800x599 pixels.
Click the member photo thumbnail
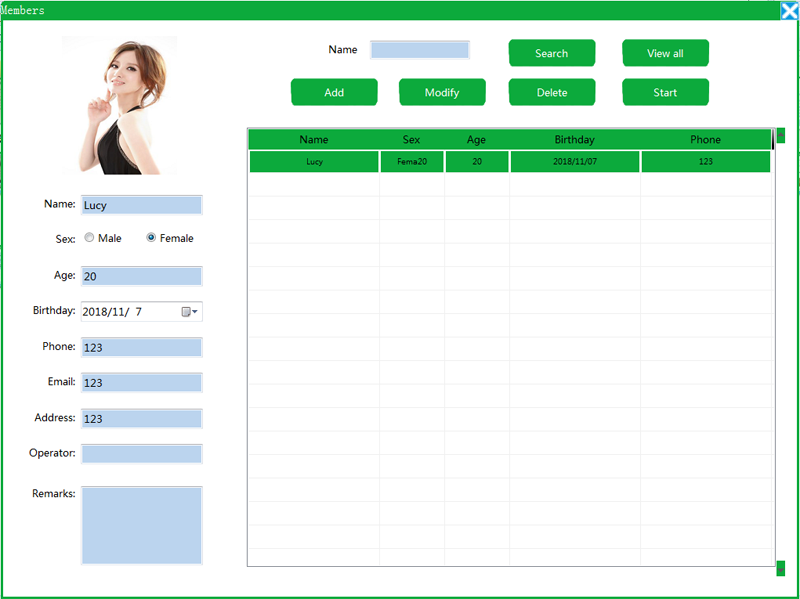[120, 106]
